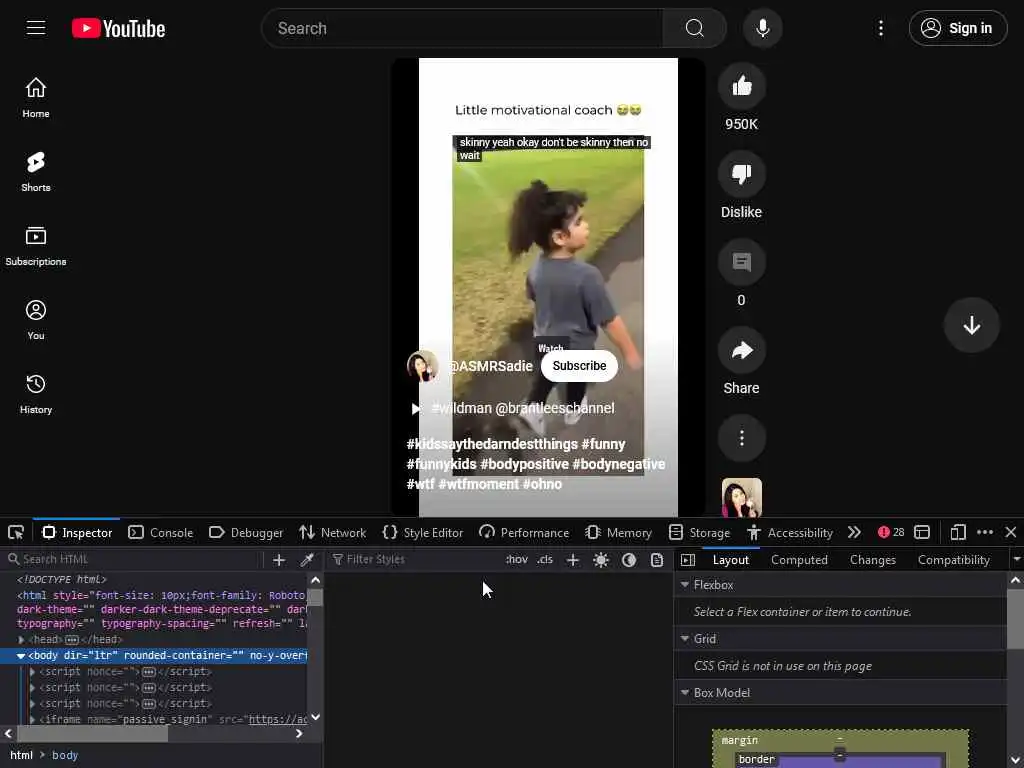This screenshot has height=768, width=1024.
Task: Open the #bodypositive hashtag link
Action: [x=524, y=464]
